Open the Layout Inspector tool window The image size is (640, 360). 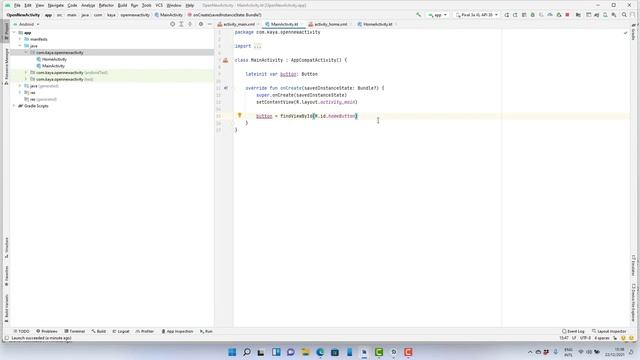pos(609,331)
